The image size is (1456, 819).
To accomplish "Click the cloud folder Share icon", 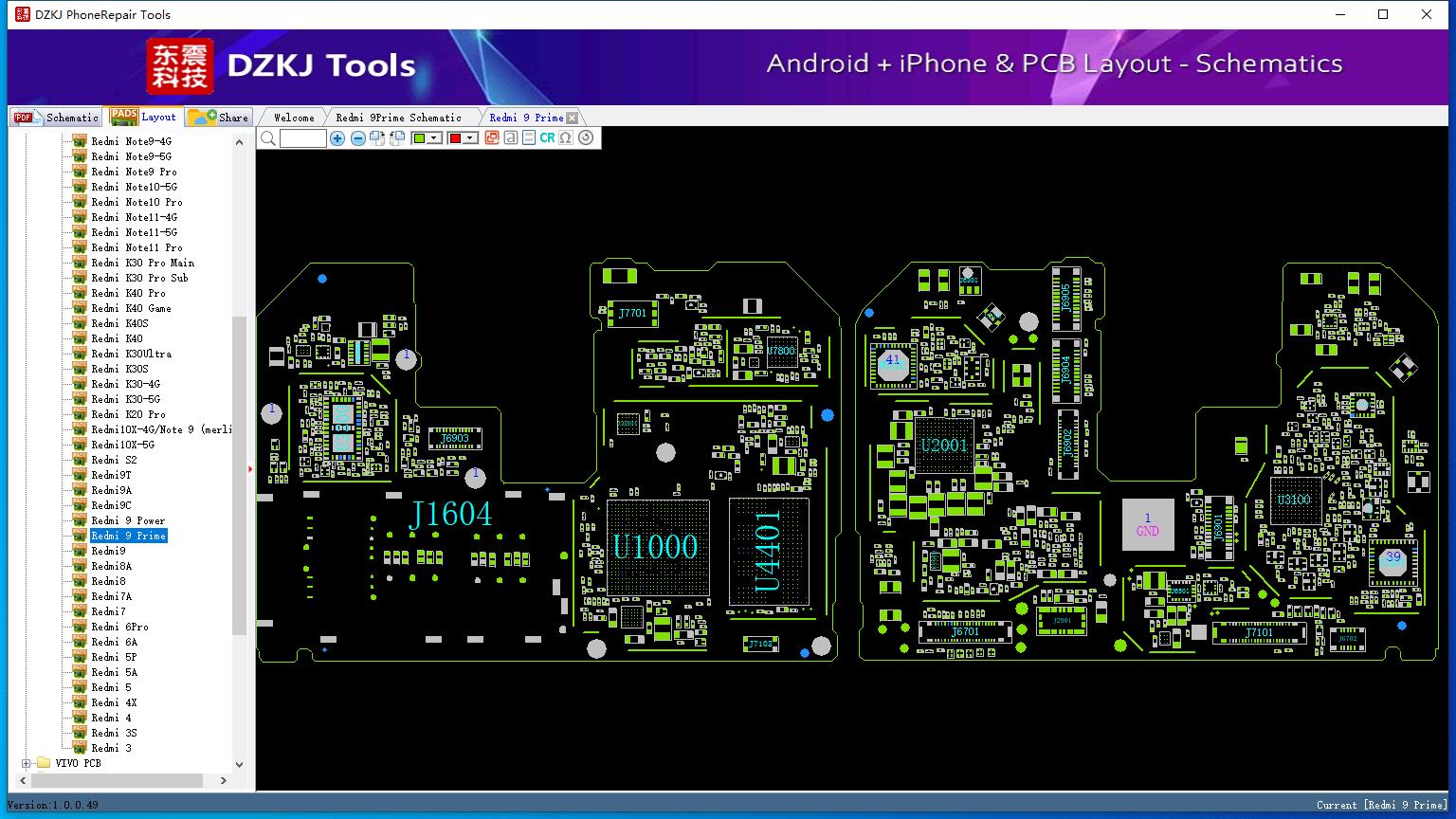I will pyautogui.click(x=201, y=117).
